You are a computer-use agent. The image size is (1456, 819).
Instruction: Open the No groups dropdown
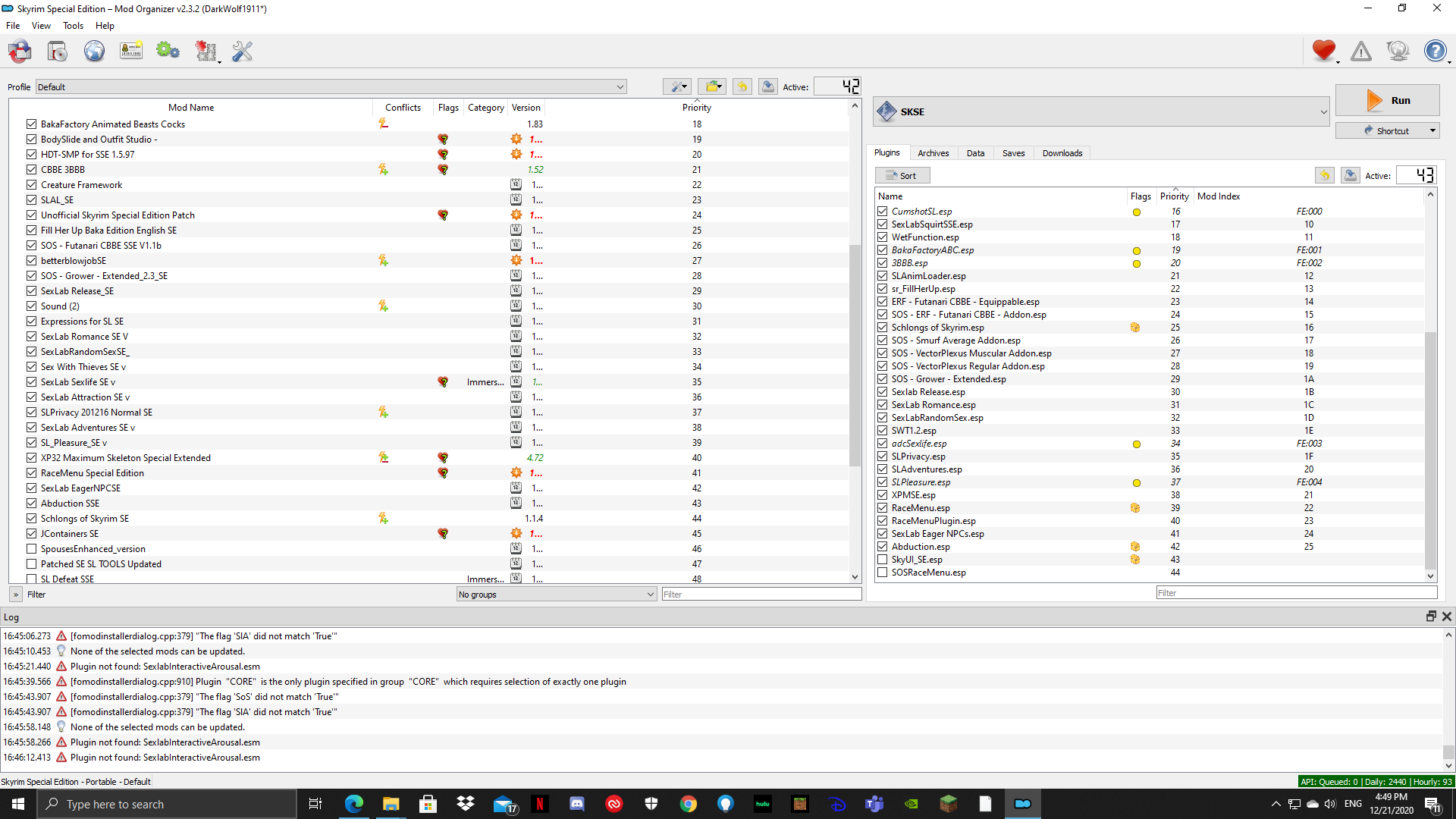tap(557, 595)
